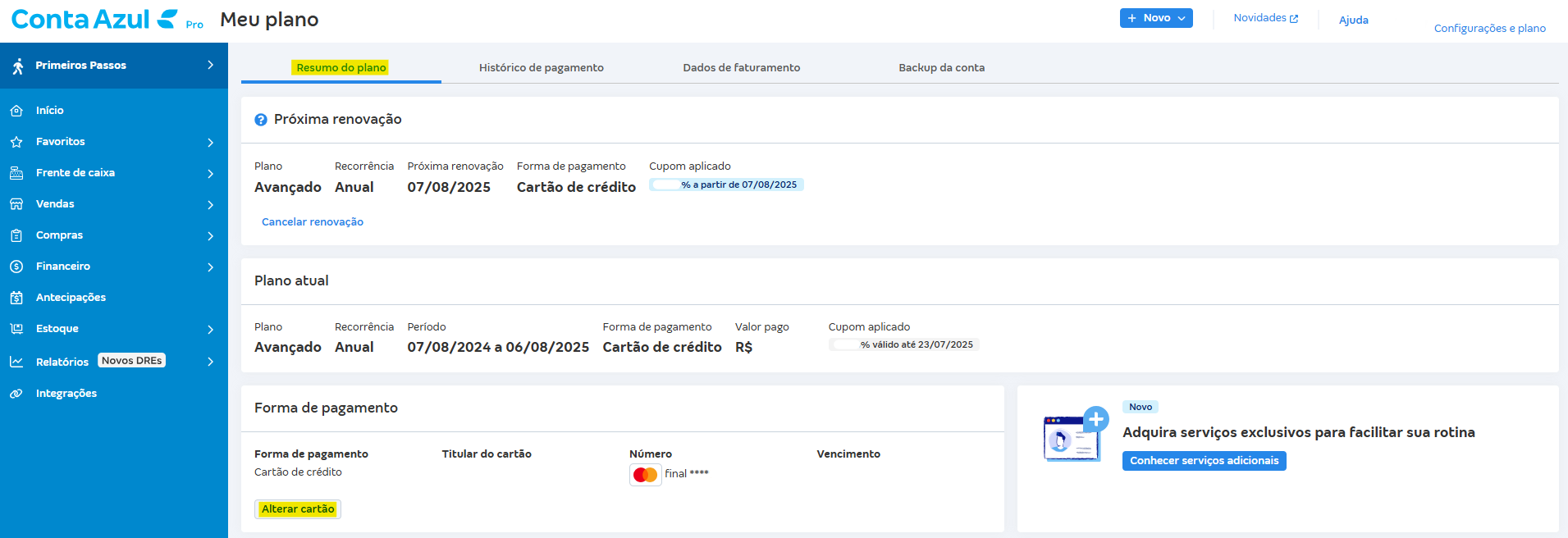Click the Cancelar renovação link
This screenshot has width=1568, height=538.
tap(312, 222)
